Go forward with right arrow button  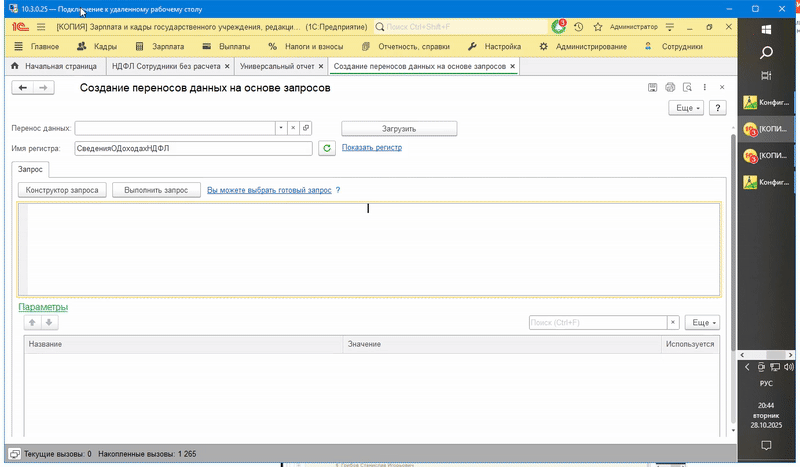point(43,88)
